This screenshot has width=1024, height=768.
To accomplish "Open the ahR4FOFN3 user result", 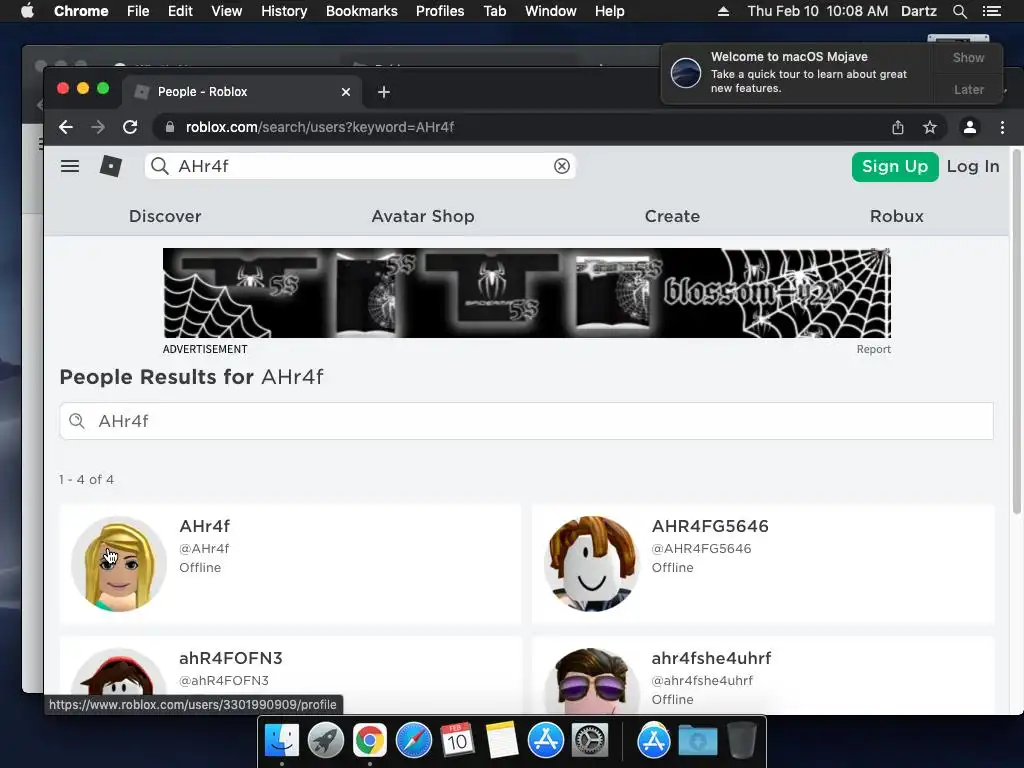I will tap(231, 658).
